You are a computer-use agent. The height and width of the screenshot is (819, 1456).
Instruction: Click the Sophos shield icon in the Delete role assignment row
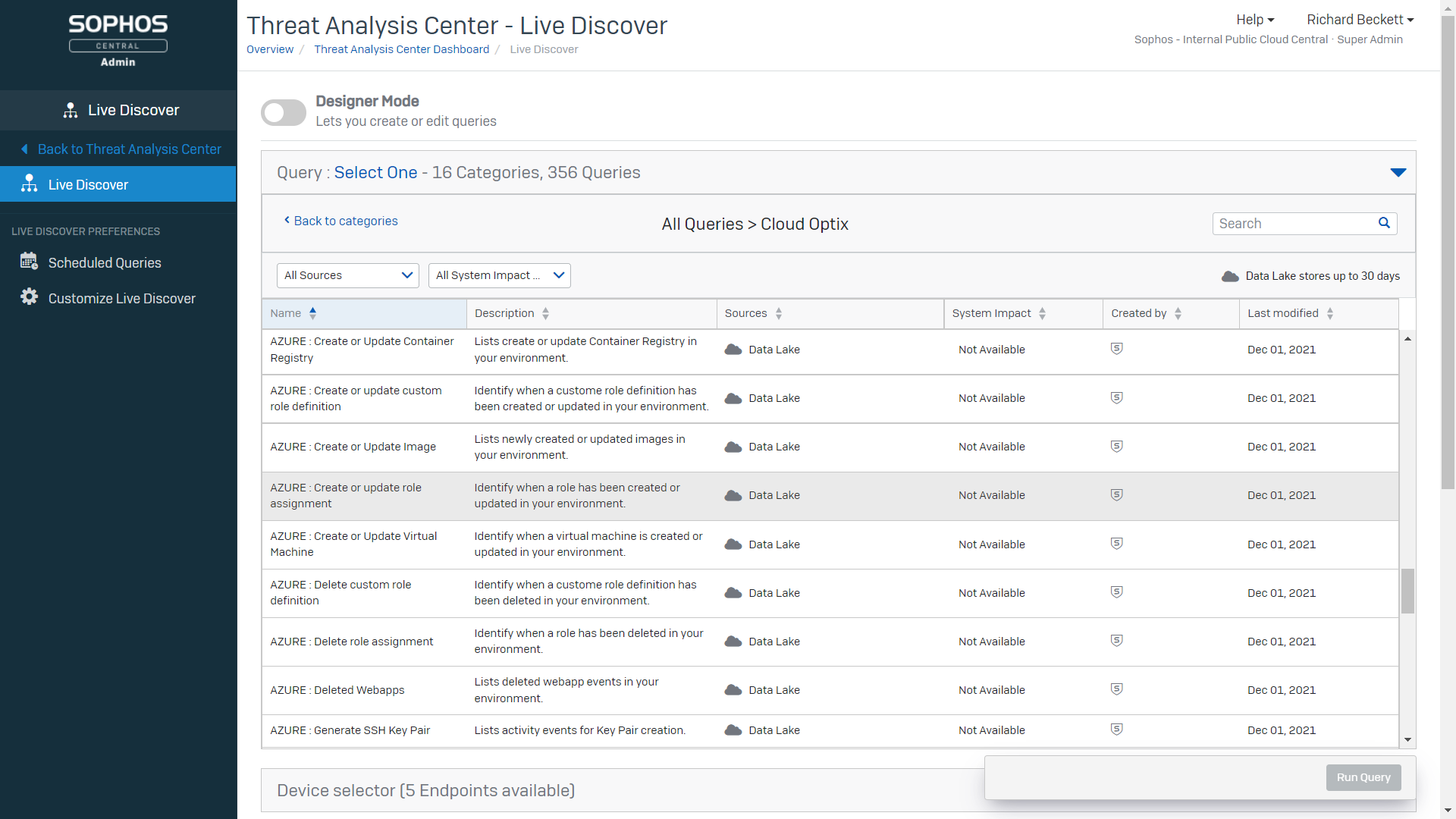click(x=1116, y=640)
